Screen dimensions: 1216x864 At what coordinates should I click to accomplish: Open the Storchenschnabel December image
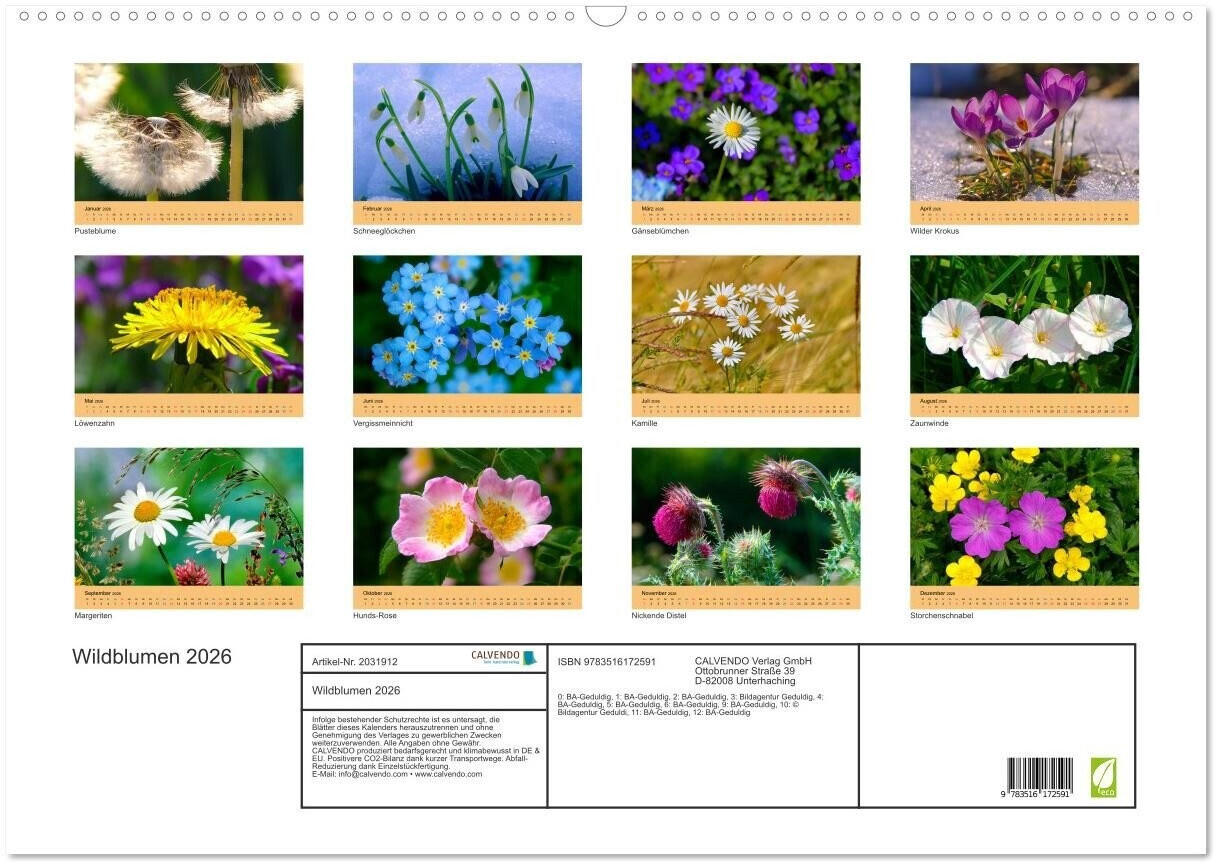tap(1024, 516)
